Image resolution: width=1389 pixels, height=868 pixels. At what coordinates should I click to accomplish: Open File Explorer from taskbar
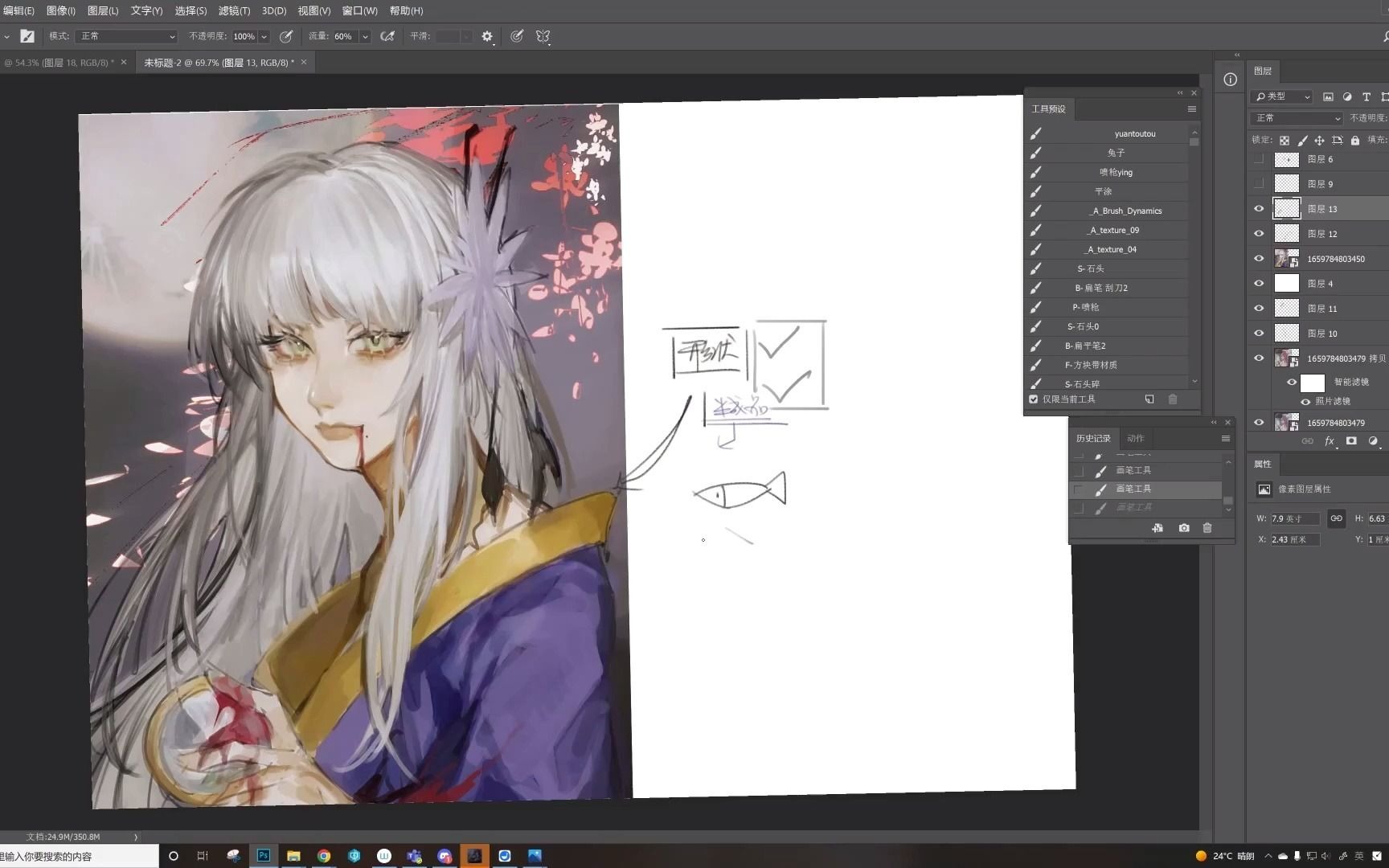293,856
